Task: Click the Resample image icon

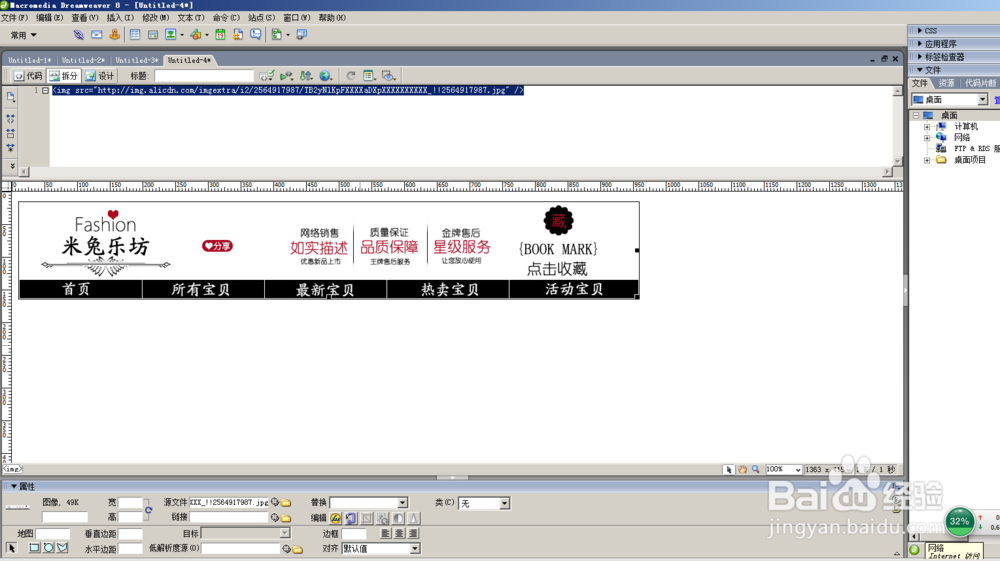Action: [383, 518]
